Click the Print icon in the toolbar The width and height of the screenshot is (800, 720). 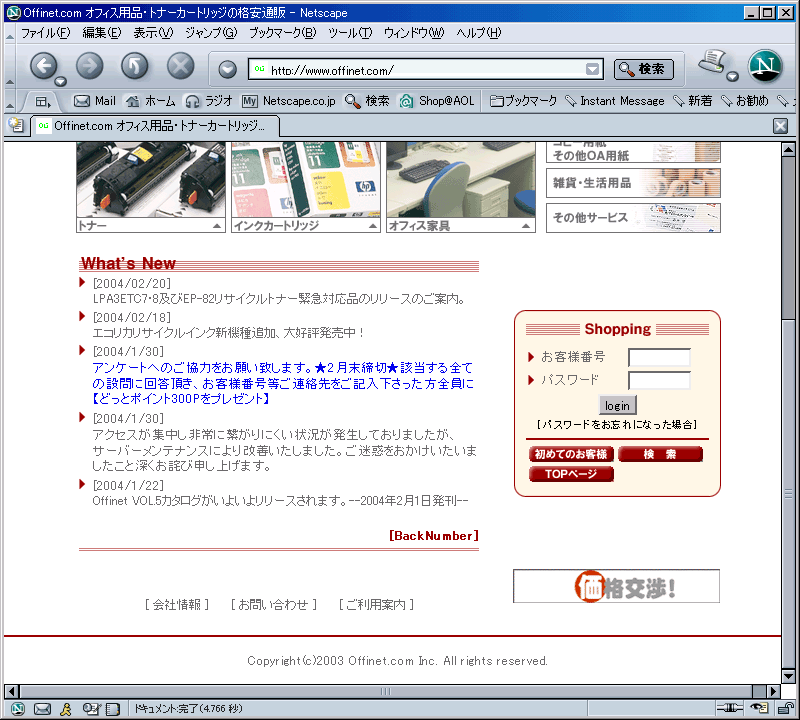point(712,62)
